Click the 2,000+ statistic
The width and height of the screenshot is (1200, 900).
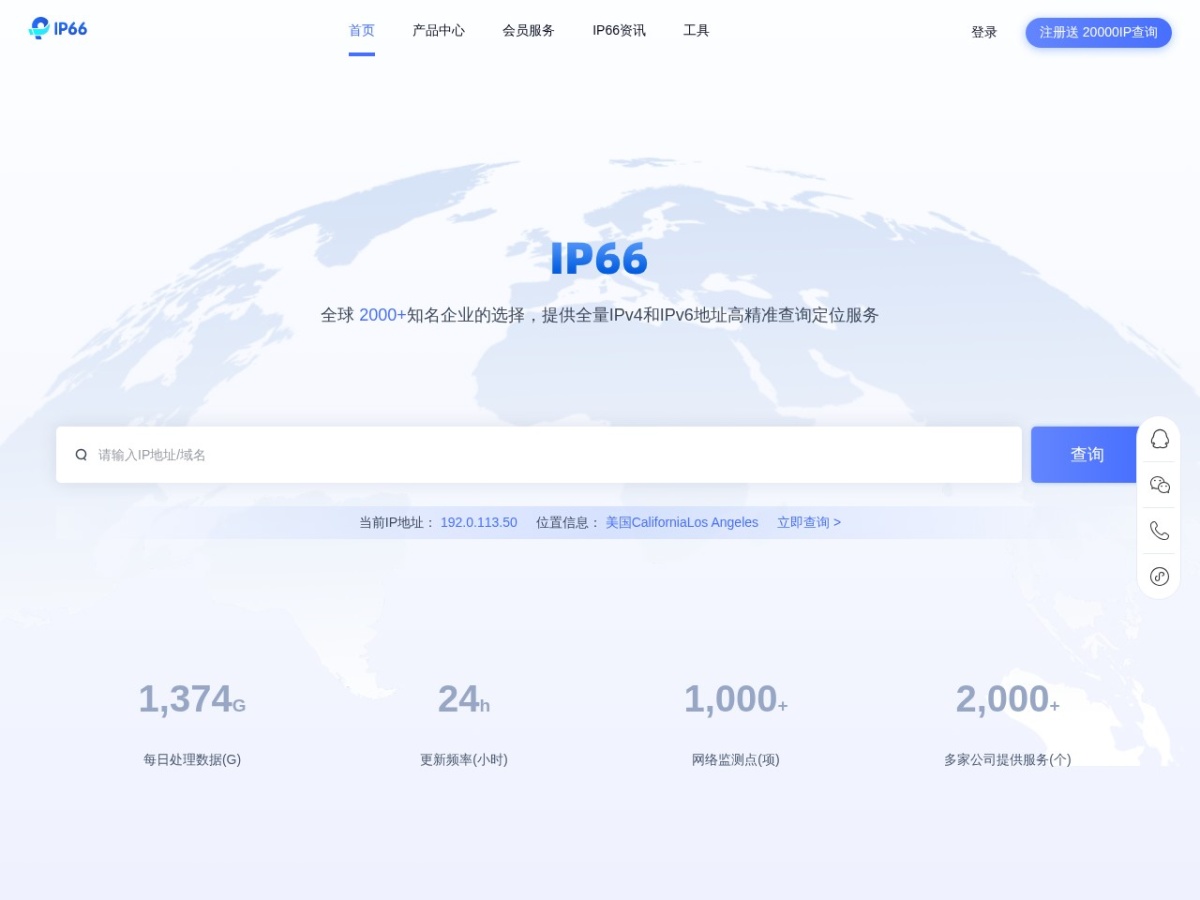coord(1008,699)
